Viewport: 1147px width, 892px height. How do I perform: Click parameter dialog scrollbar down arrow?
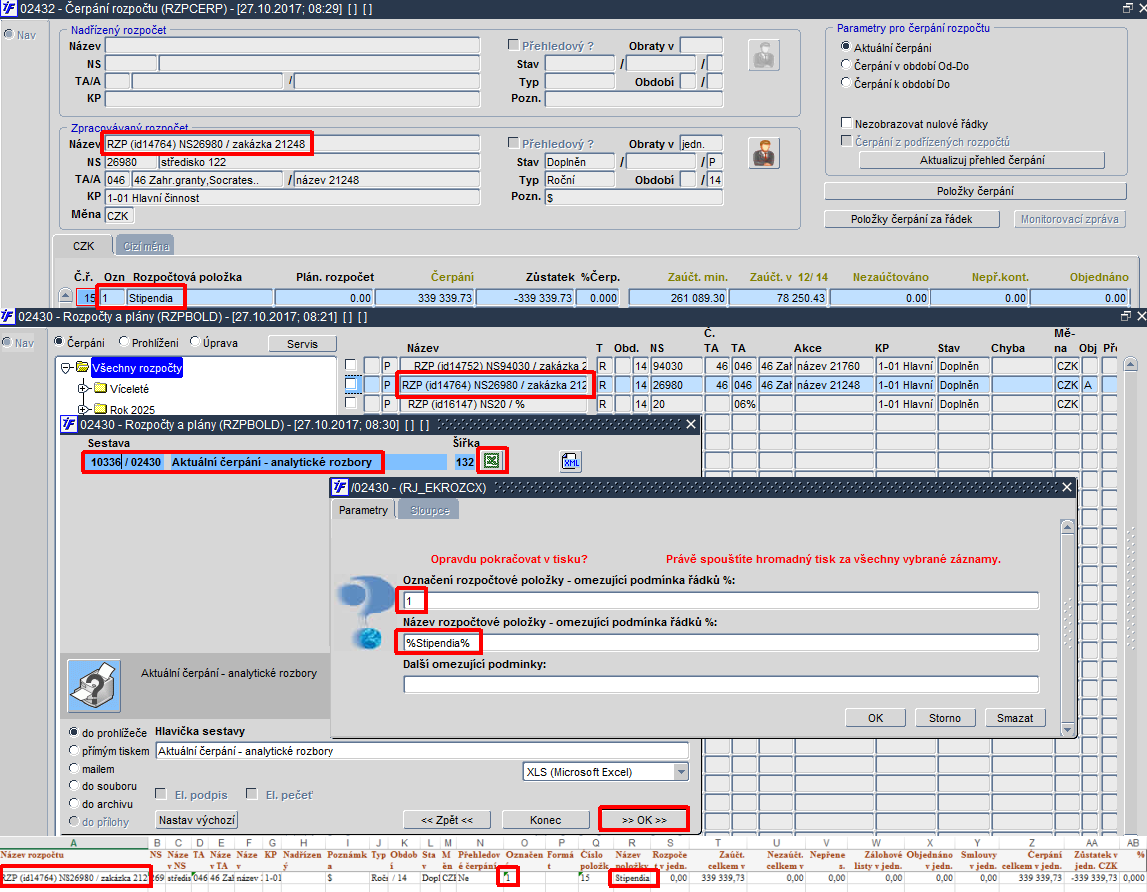[1067, 730]
